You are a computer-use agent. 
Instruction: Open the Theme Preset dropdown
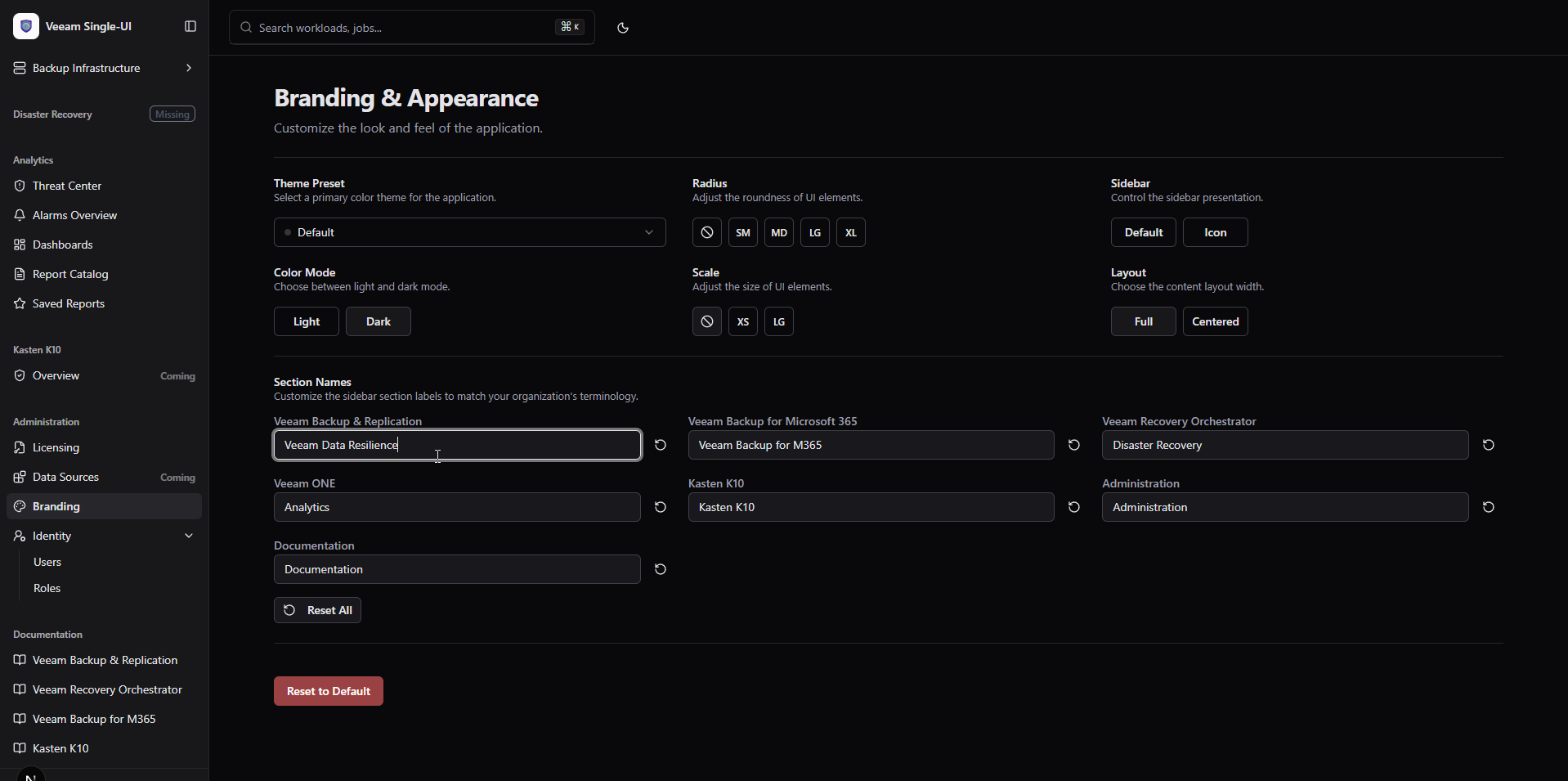(469, 232)
